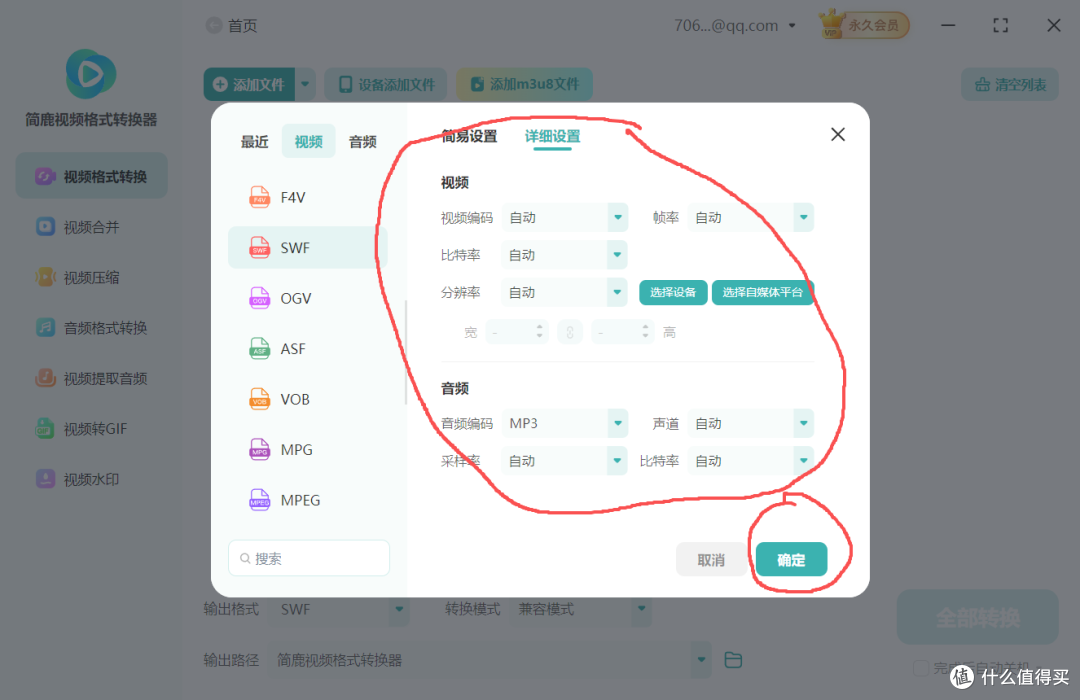Open 视频提取音频 sidebar icon
The height and width of the screenshot is (700, 1080).
tap(45, 378)
